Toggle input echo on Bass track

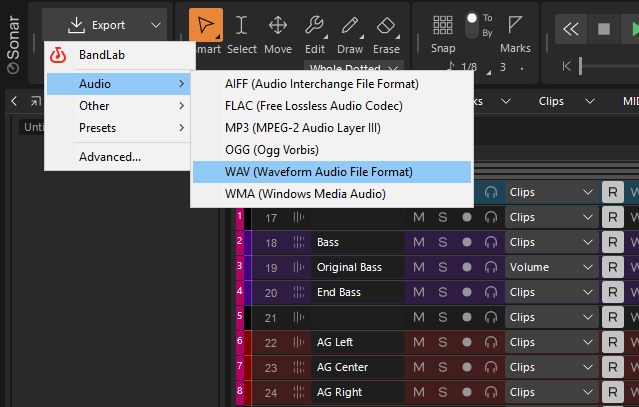click(x=491, y=242)
